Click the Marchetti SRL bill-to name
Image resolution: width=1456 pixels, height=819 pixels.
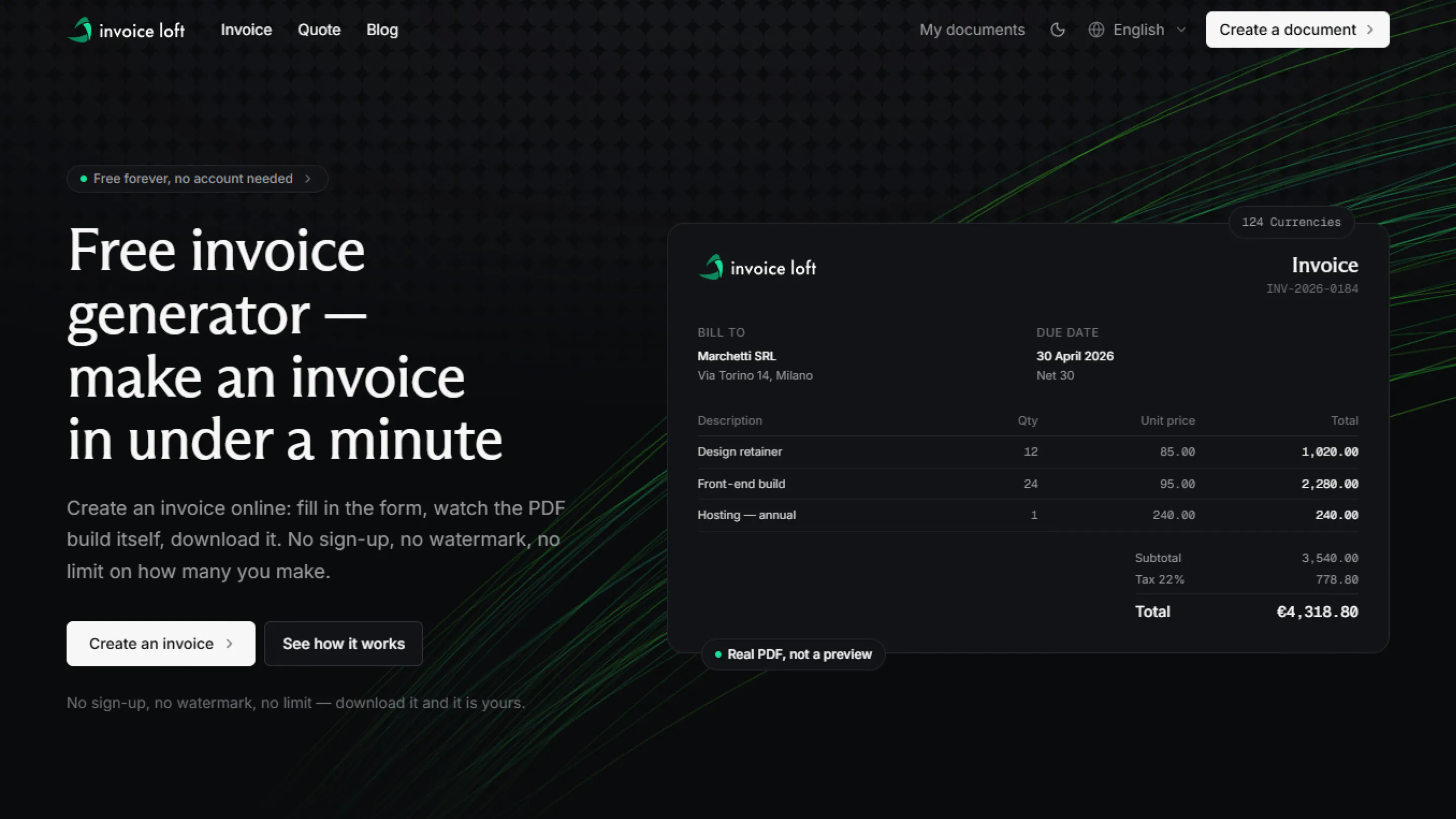pyautogui.click(x=737, y=356)
